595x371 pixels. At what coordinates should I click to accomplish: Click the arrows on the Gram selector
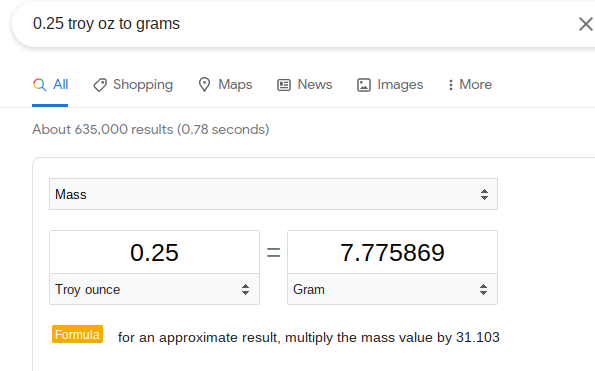coord(483,289)
